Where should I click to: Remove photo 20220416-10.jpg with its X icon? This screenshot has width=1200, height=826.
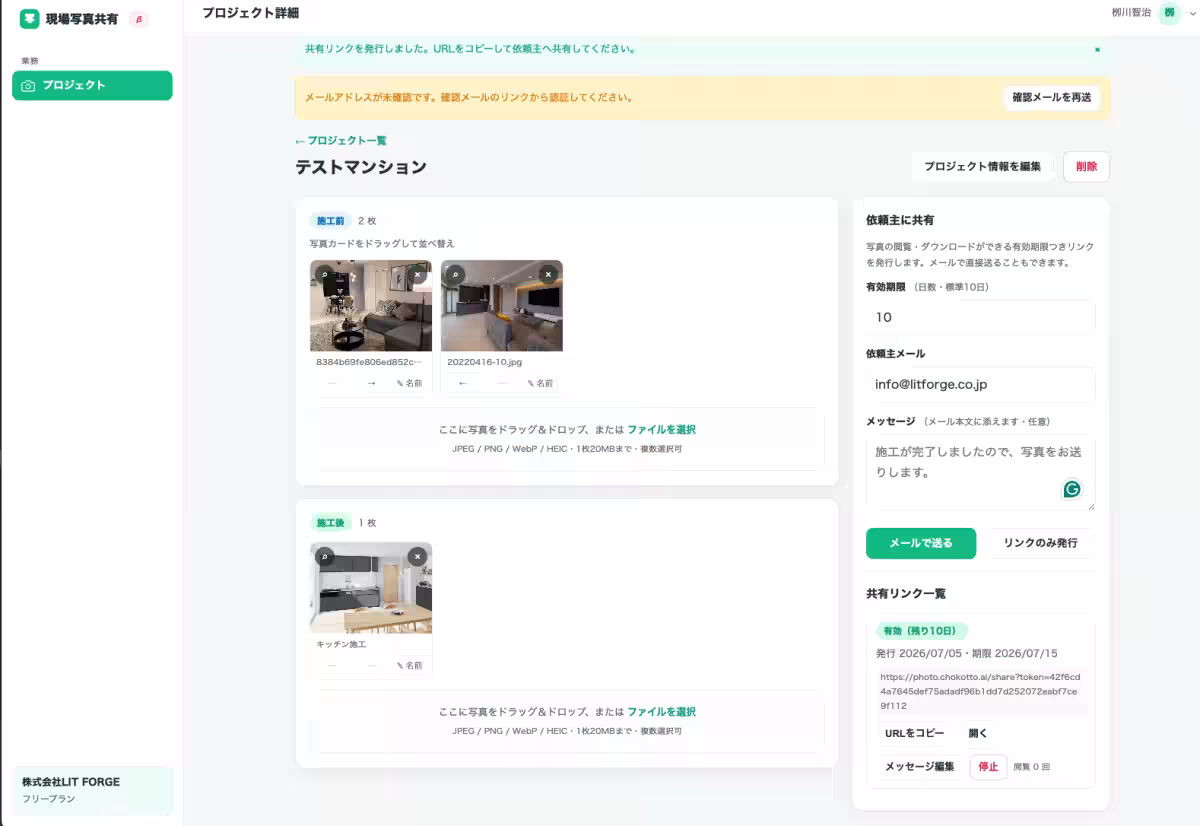pos(548,274)
